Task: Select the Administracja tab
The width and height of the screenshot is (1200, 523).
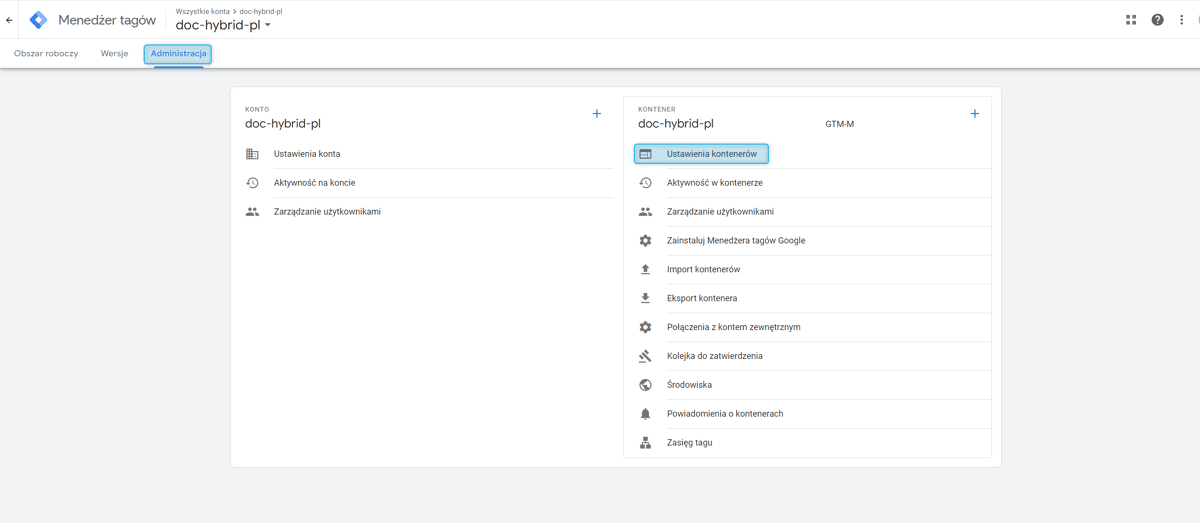Action: pyautogui.click(x=178, y=54)
